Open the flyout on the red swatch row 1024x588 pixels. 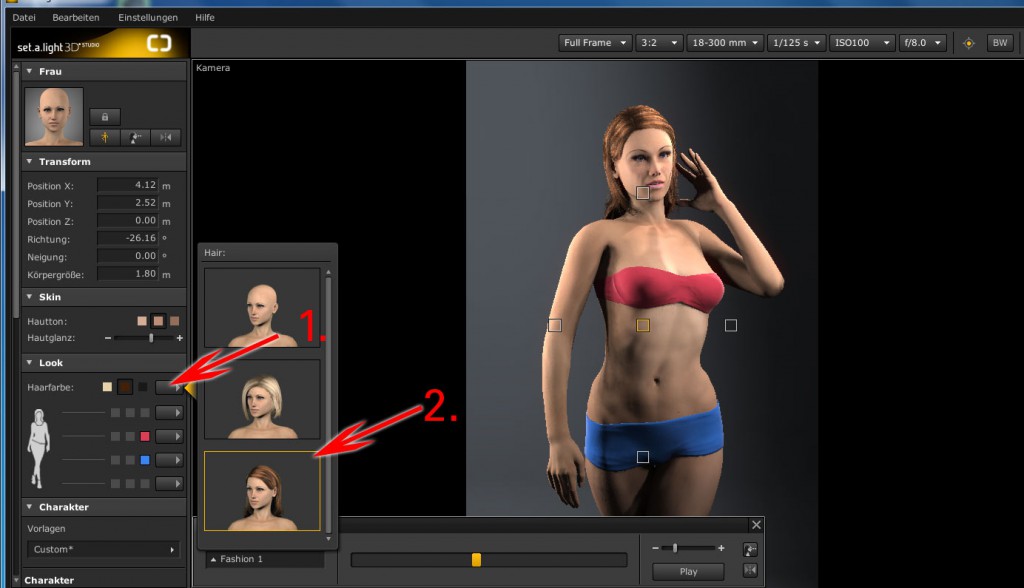168,436
